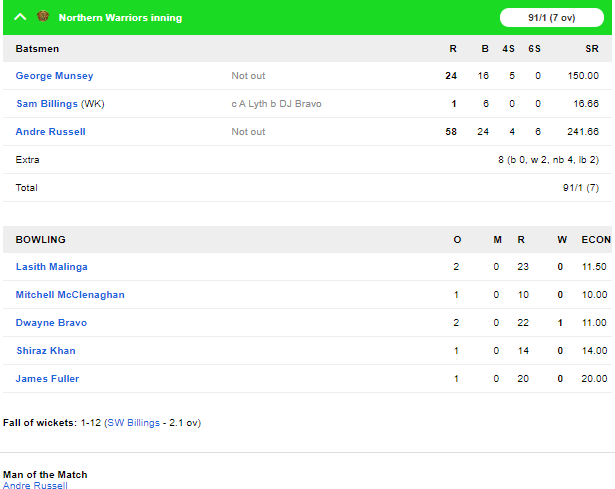
Task: Click the Extra row label
Action: pos(27,160)
